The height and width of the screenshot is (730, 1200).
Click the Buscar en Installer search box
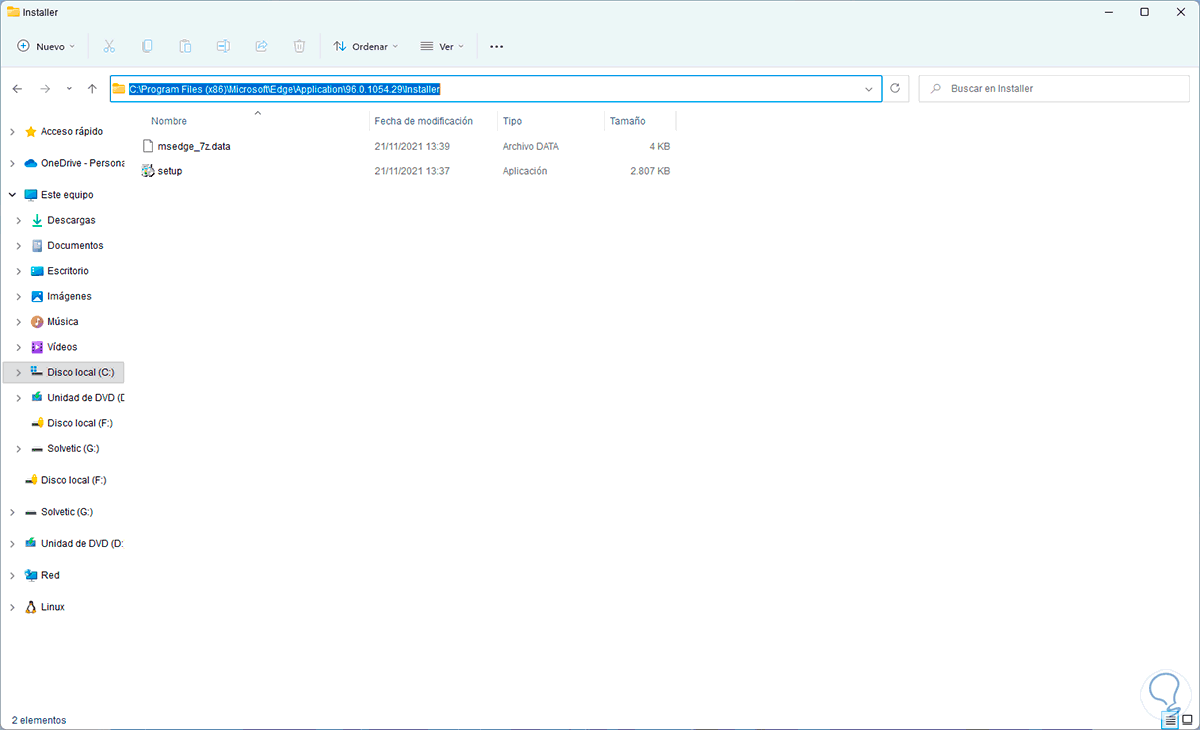click(x=1055, y=88)
